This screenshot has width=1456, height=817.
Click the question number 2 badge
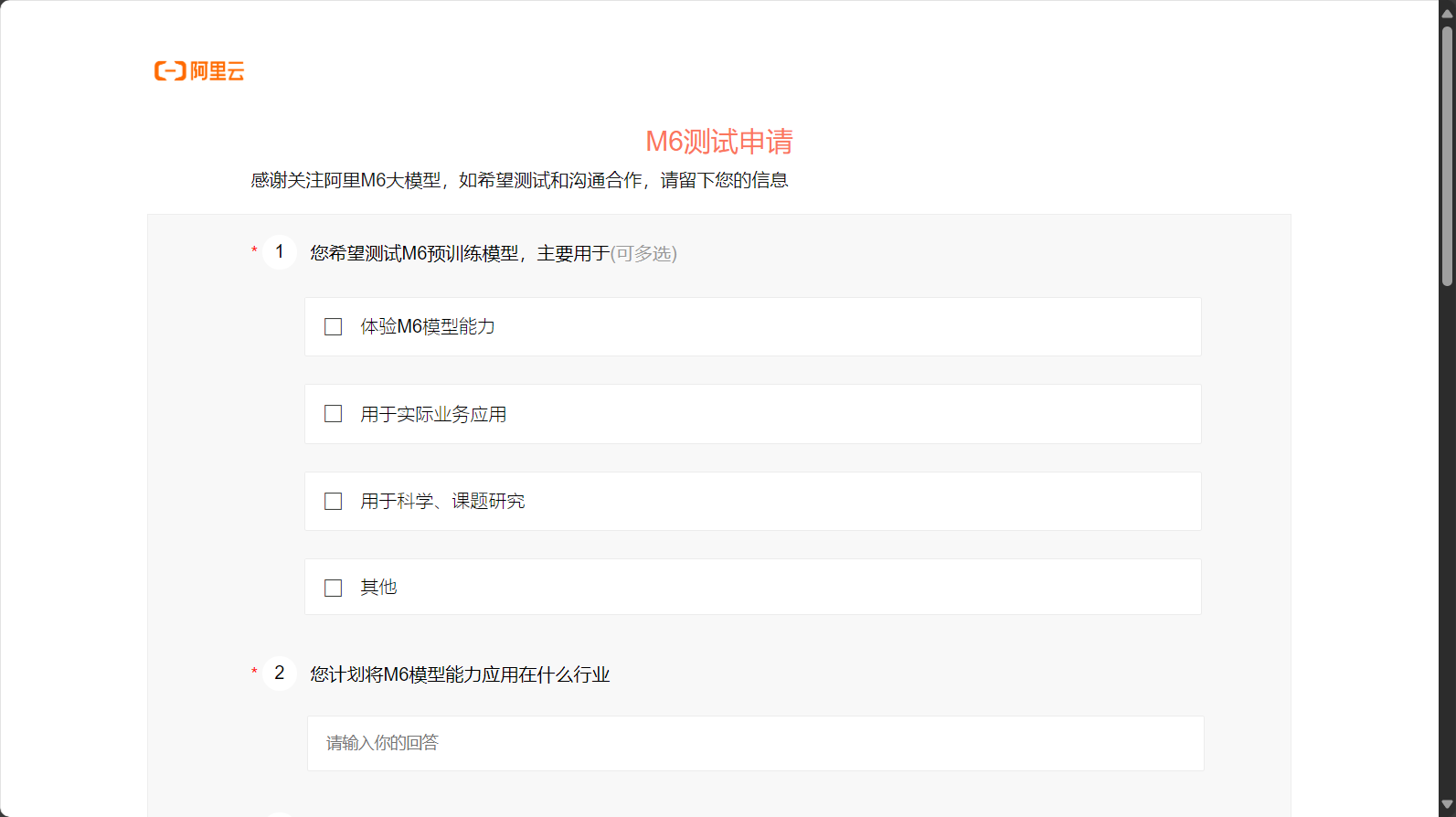[280, 674]
